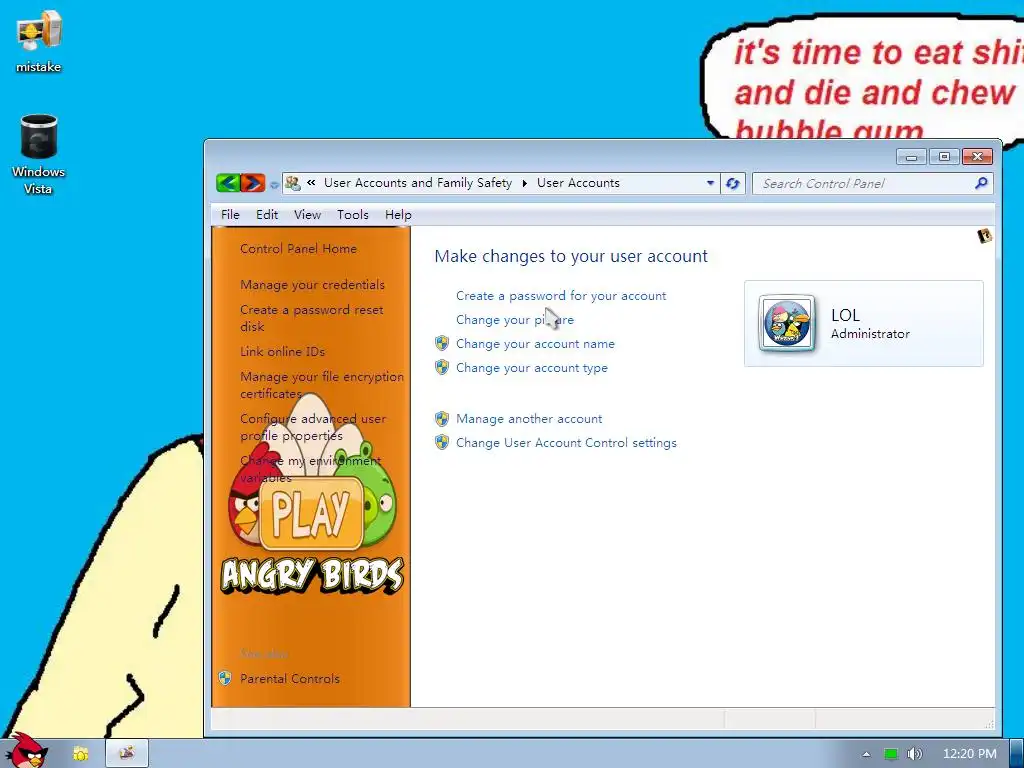Click the 12:20 PM clock
1024x768 pixels.
coord(970,754)
